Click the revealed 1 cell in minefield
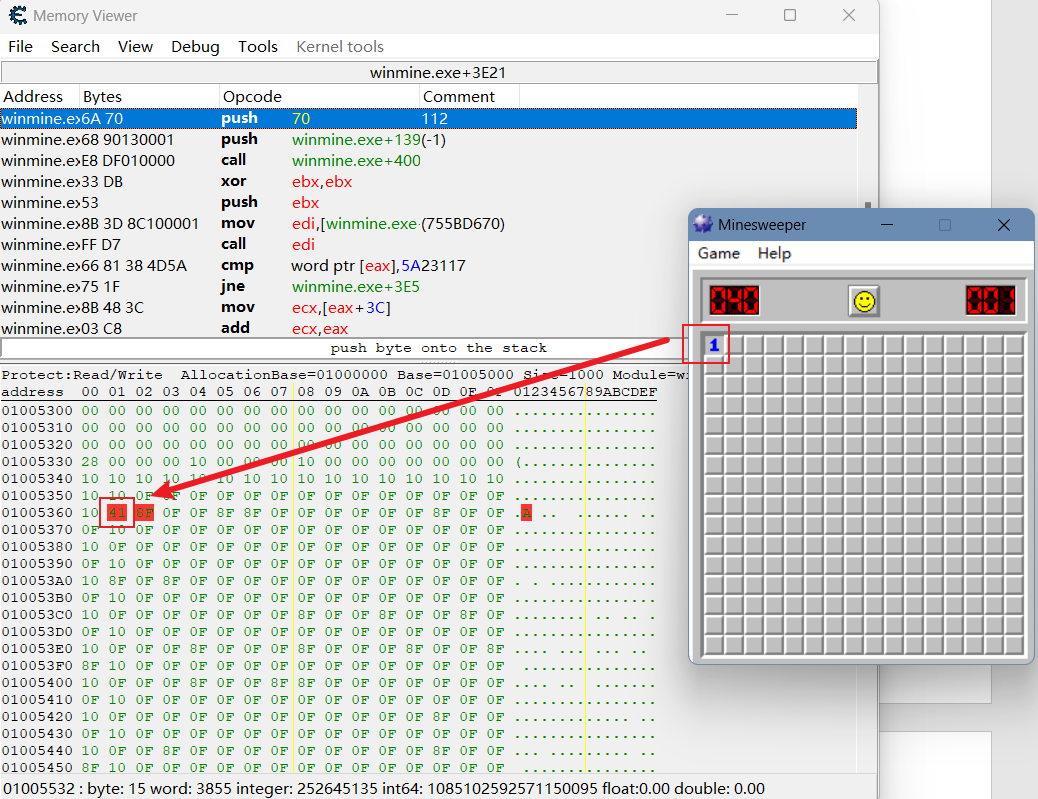Image resolution: width=1038 pixels, height=799 pixels. 714,345
